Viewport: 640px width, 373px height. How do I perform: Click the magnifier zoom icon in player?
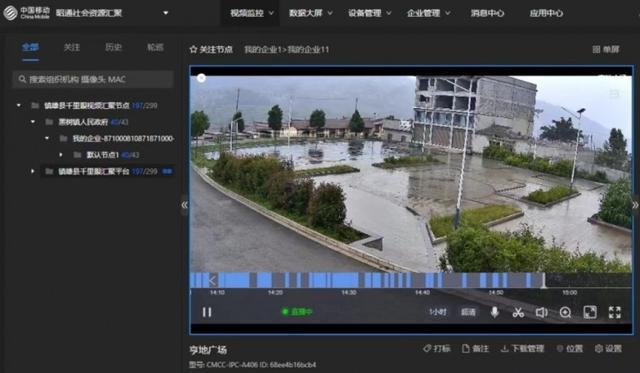pos(565,313)
